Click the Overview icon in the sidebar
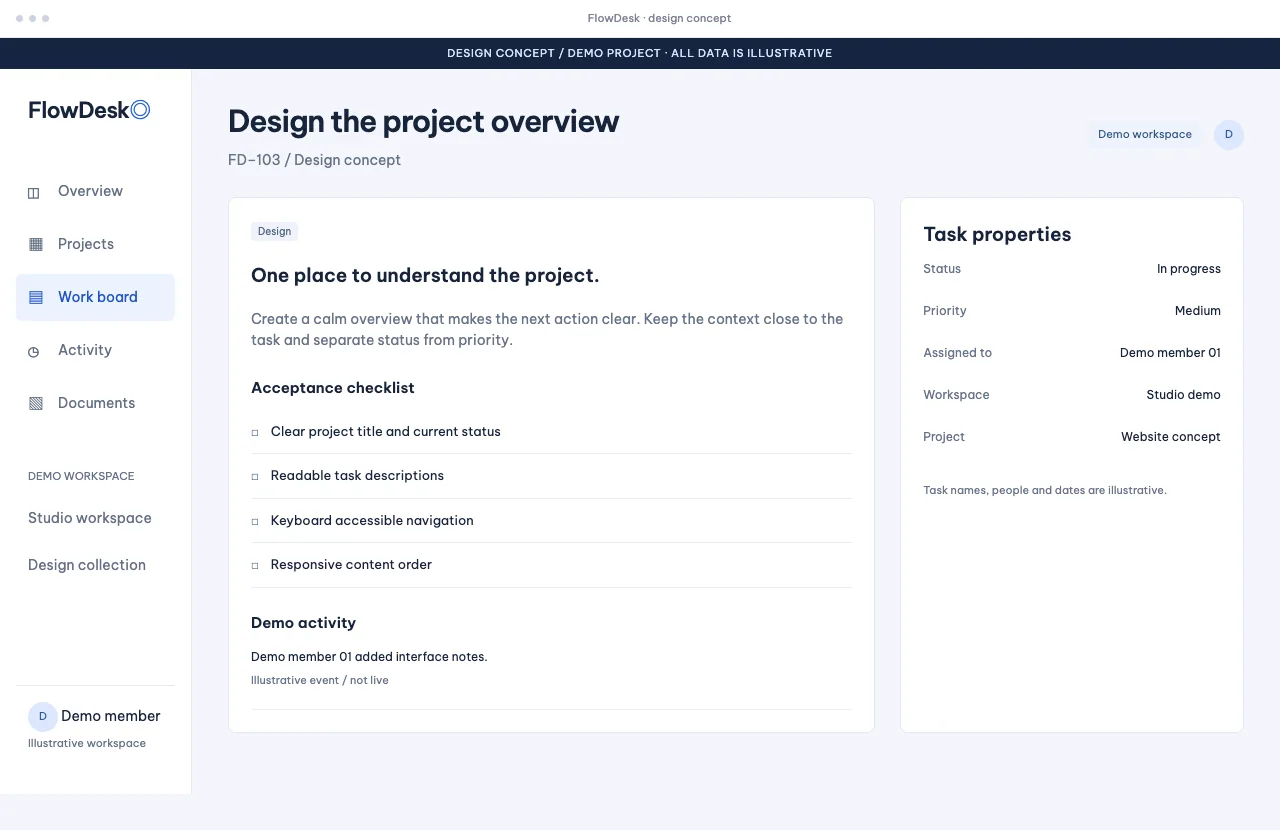Viewport: 1280px width, 830px height. click(34, 192)
